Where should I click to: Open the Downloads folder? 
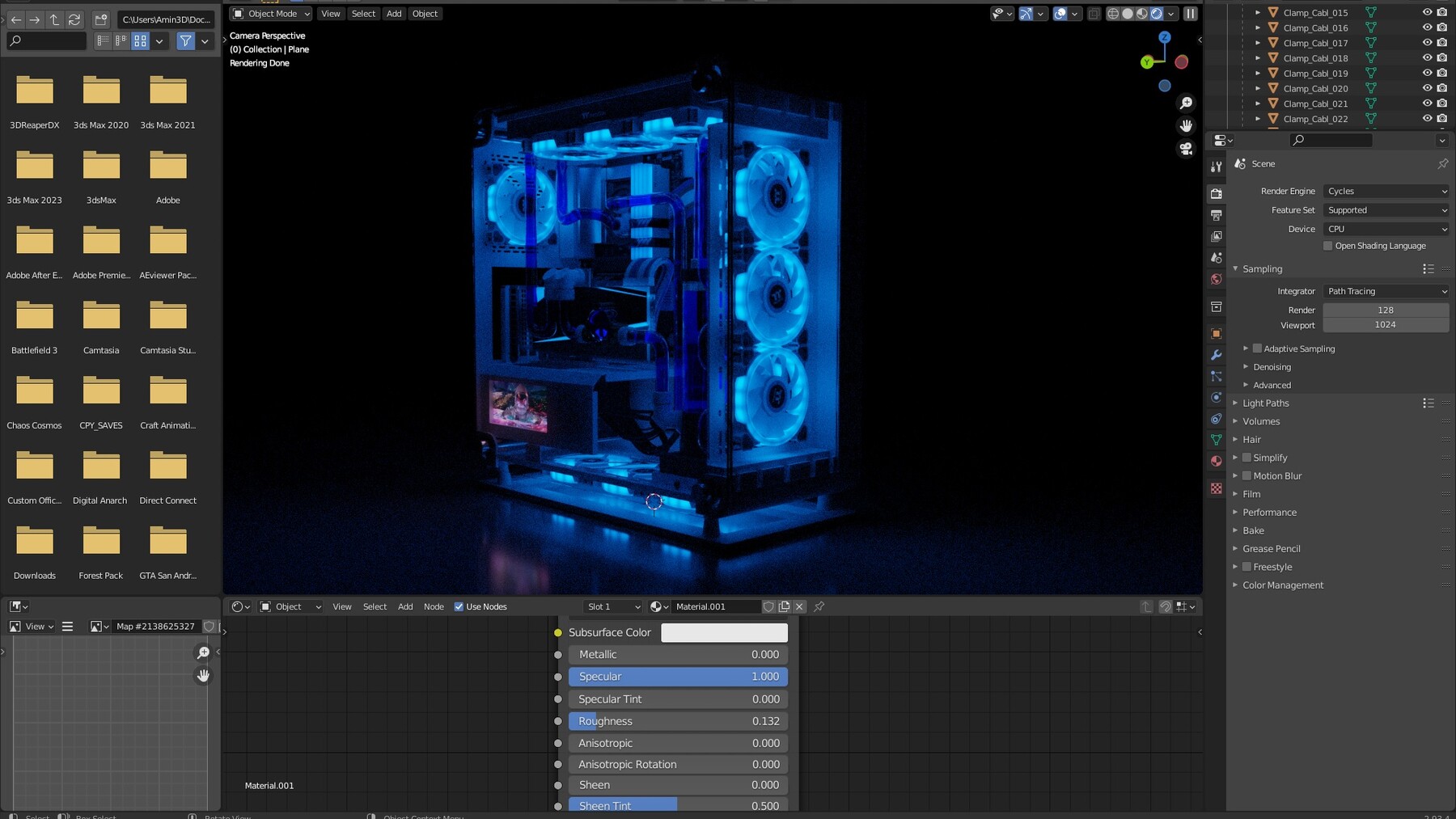pos(34,542)
